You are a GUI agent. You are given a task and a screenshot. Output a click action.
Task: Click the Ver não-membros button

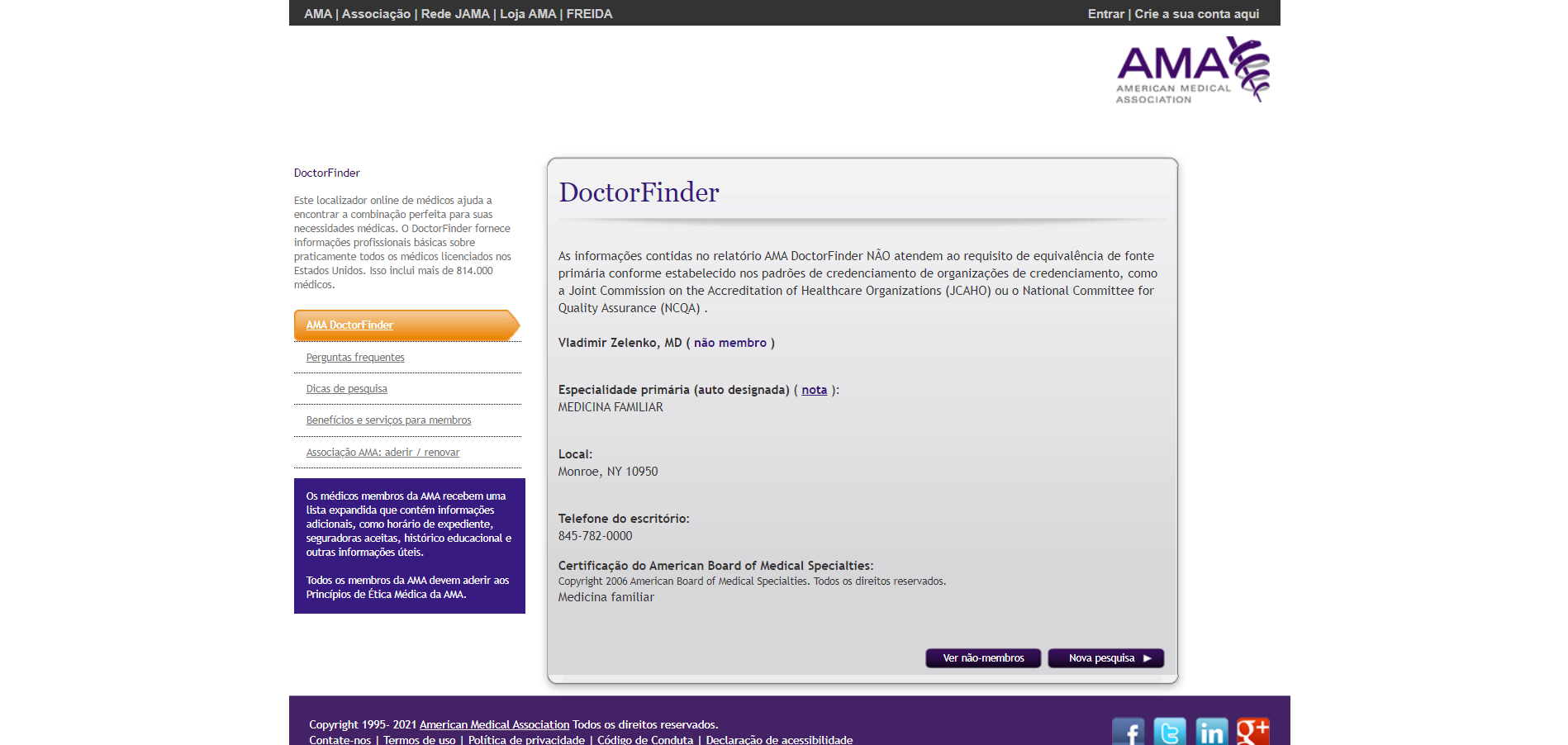(x=983, y=658)
